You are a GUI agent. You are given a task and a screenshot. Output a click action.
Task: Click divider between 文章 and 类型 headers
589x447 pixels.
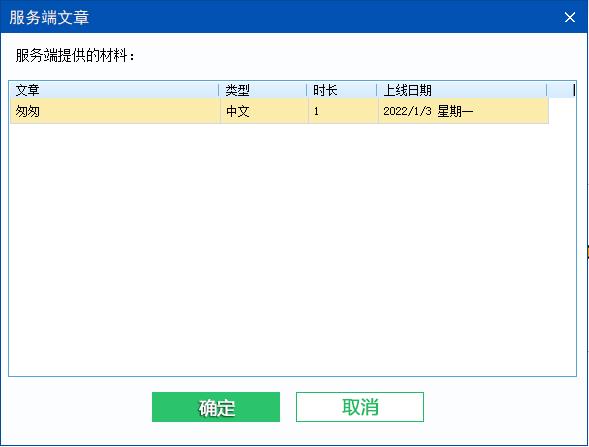[x=219, y=90]
